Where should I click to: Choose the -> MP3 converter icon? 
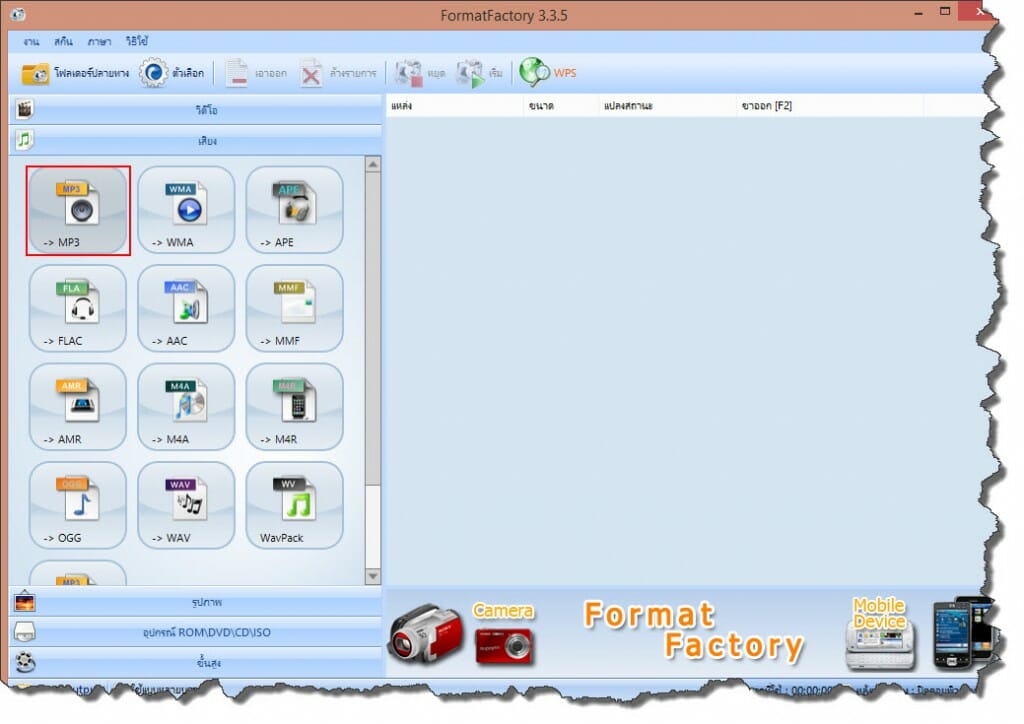coord(78,210)
